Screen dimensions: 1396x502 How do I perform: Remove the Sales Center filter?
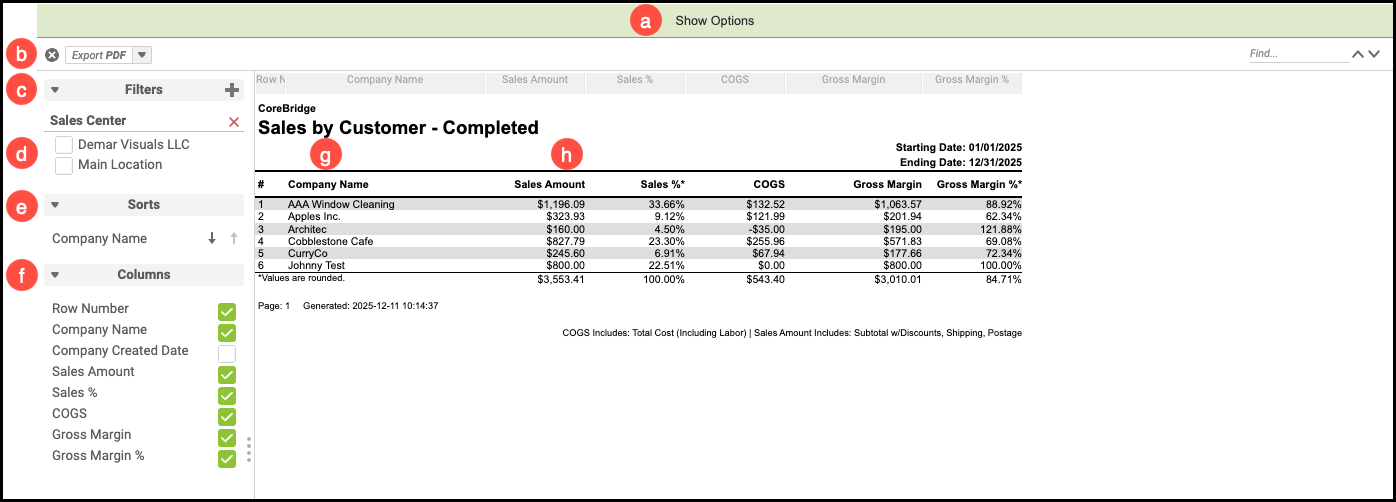[234, 122]
